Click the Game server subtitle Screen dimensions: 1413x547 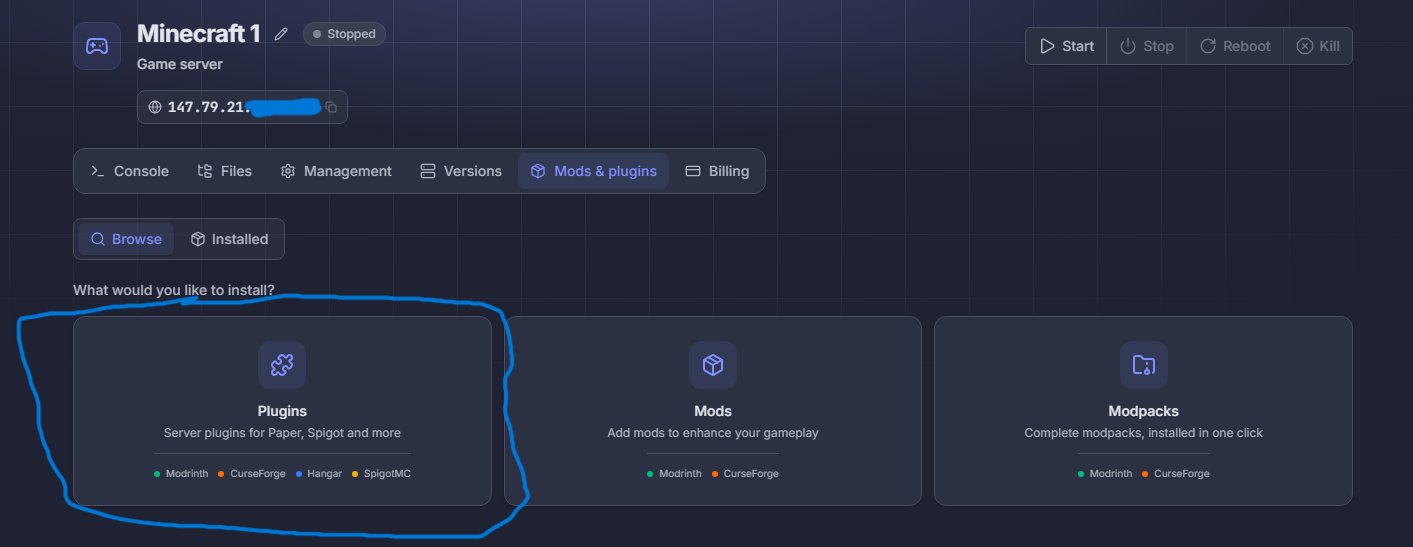180,64
